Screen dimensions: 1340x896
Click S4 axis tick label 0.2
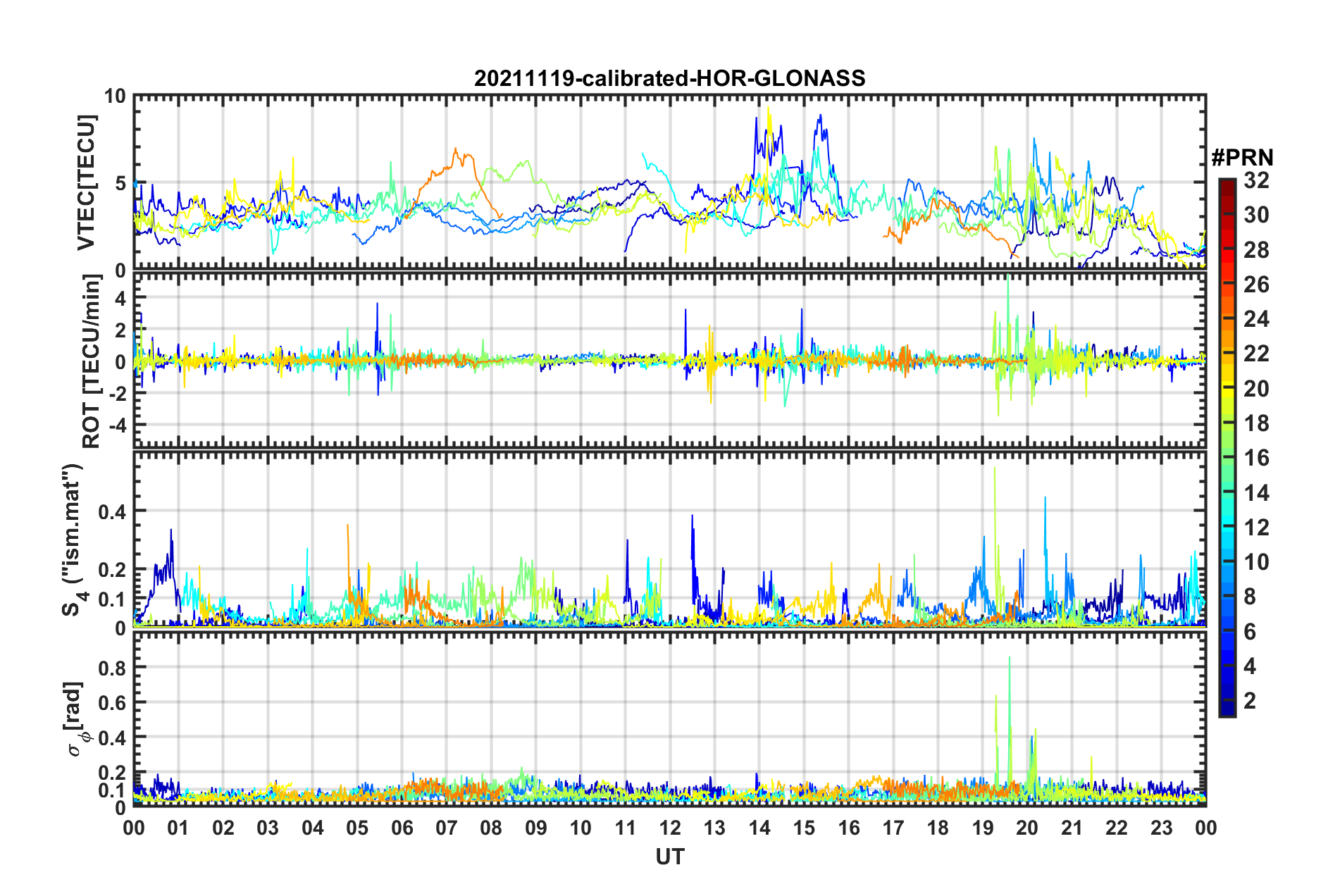tap(112, 569)
